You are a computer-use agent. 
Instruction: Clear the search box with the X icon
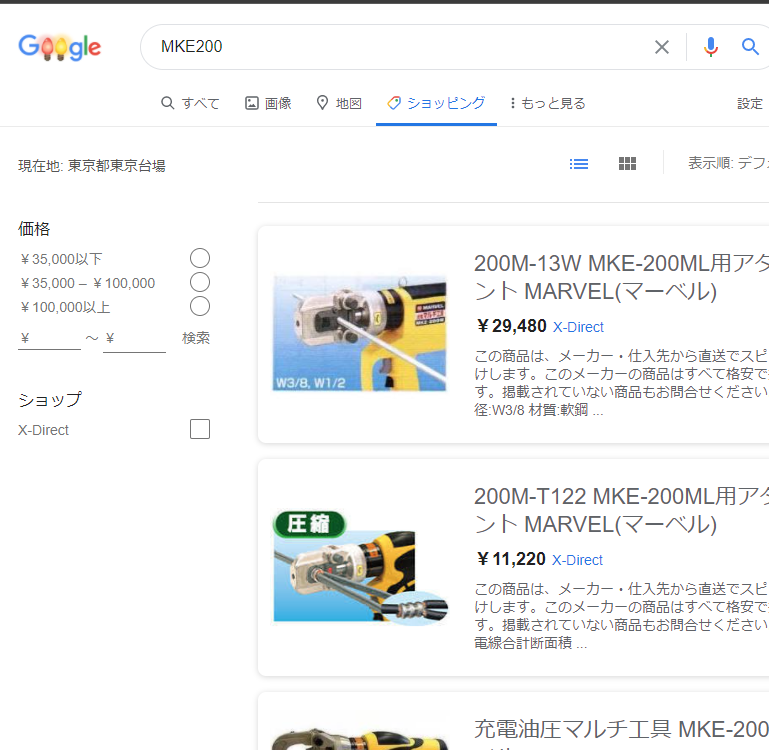click(x=662, y=47)
